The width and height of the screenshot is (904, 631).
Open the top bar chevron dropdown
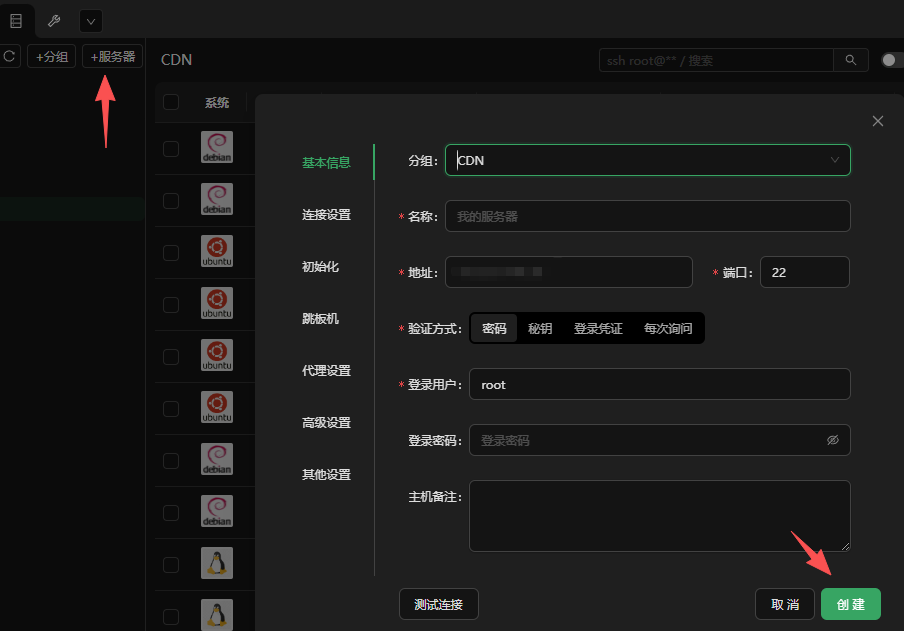coord(90,20)
